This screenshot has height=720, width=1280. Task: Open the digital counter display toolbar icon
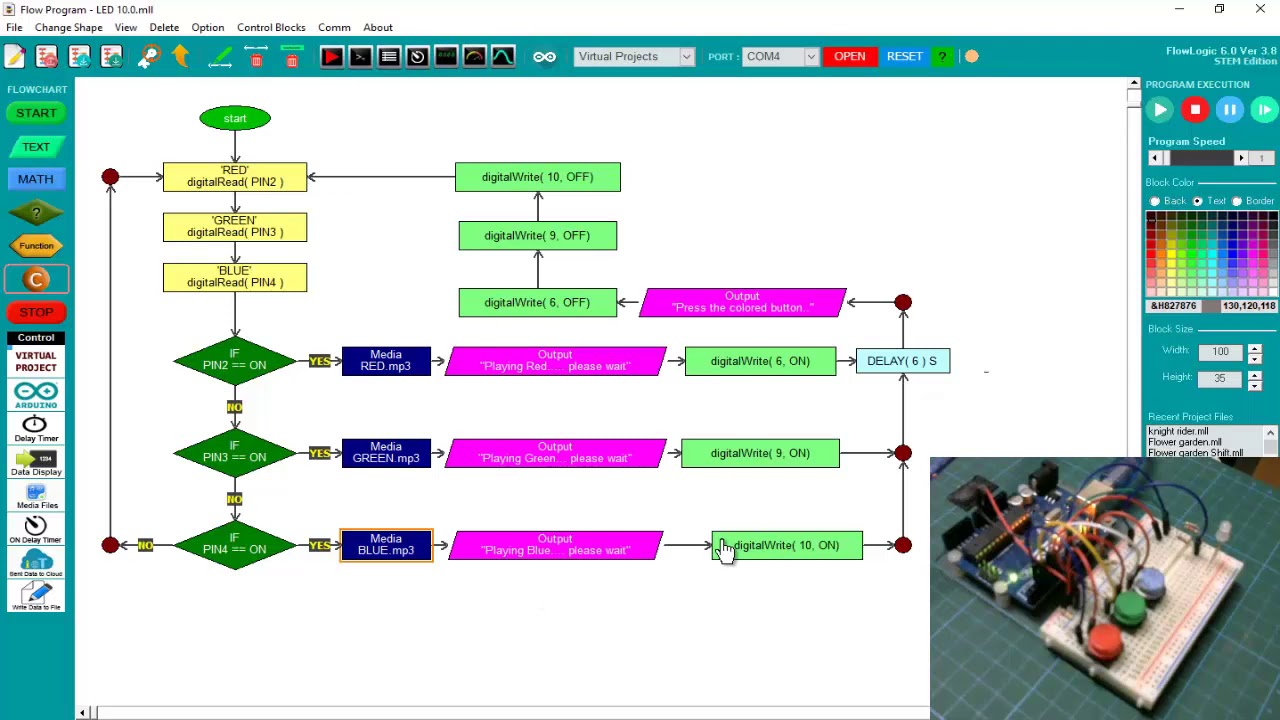[x=446, y=57]
